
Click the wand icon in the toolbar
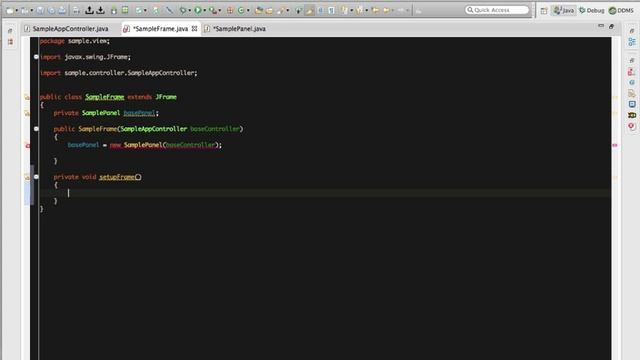169,11
